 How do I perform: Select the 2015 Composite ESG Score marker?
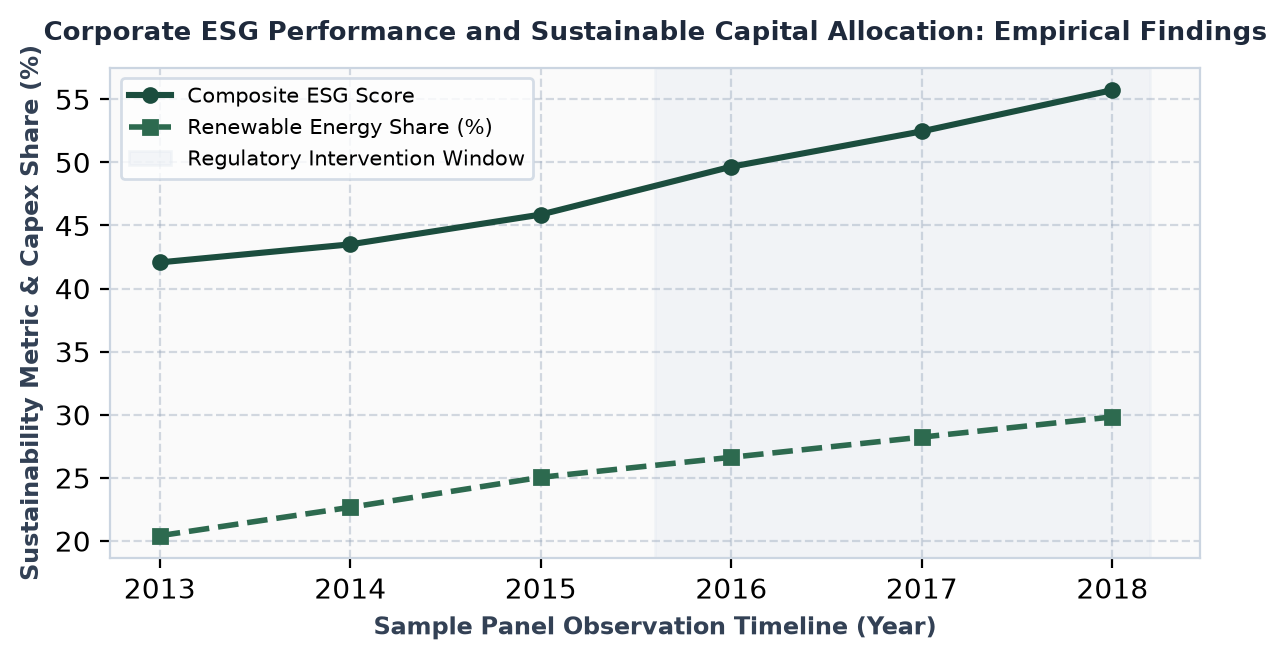541,215
